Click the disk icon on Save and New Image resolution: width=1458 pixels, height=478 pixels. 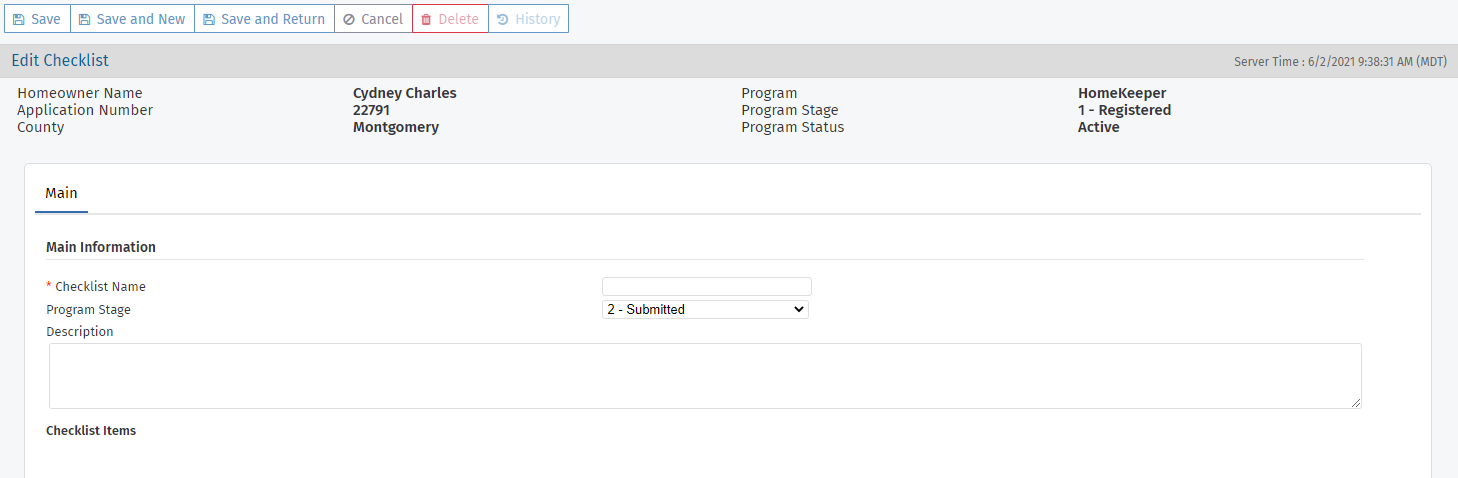tap(84, 19)
